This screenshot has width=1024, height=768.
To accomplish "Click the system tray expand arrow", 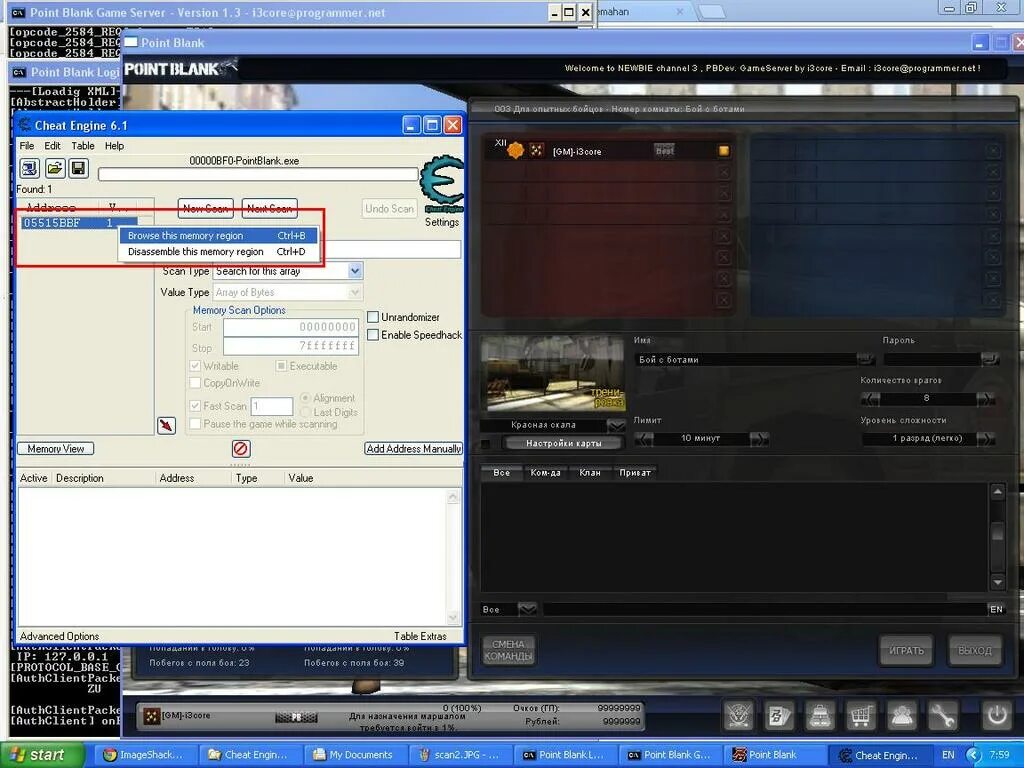I will 973,755.
